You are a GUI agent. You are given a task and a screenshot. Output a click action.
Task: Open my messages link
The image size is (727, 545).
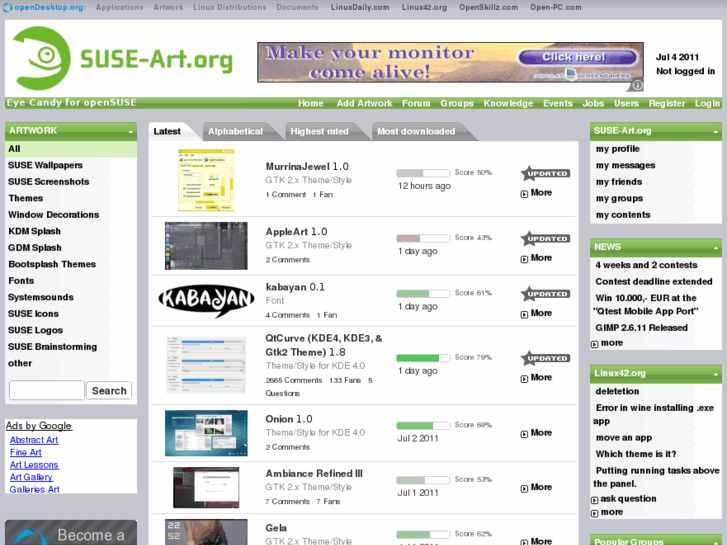coord(625,165)
